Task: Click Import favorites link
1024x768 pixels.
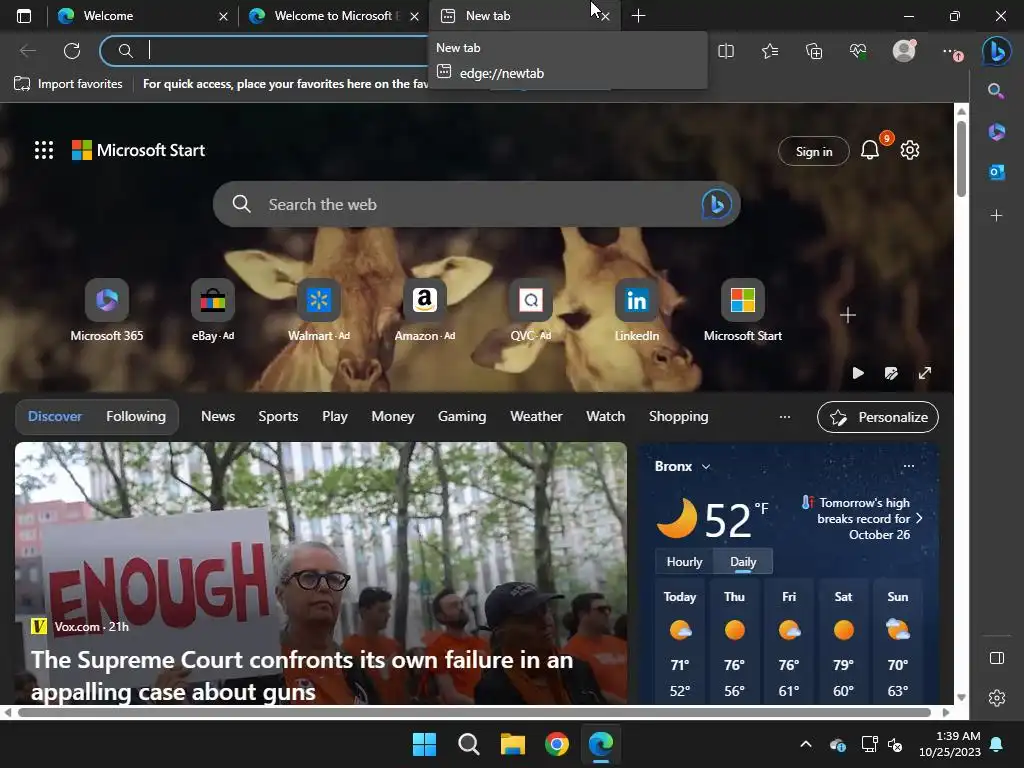Action: coord(68,84)
